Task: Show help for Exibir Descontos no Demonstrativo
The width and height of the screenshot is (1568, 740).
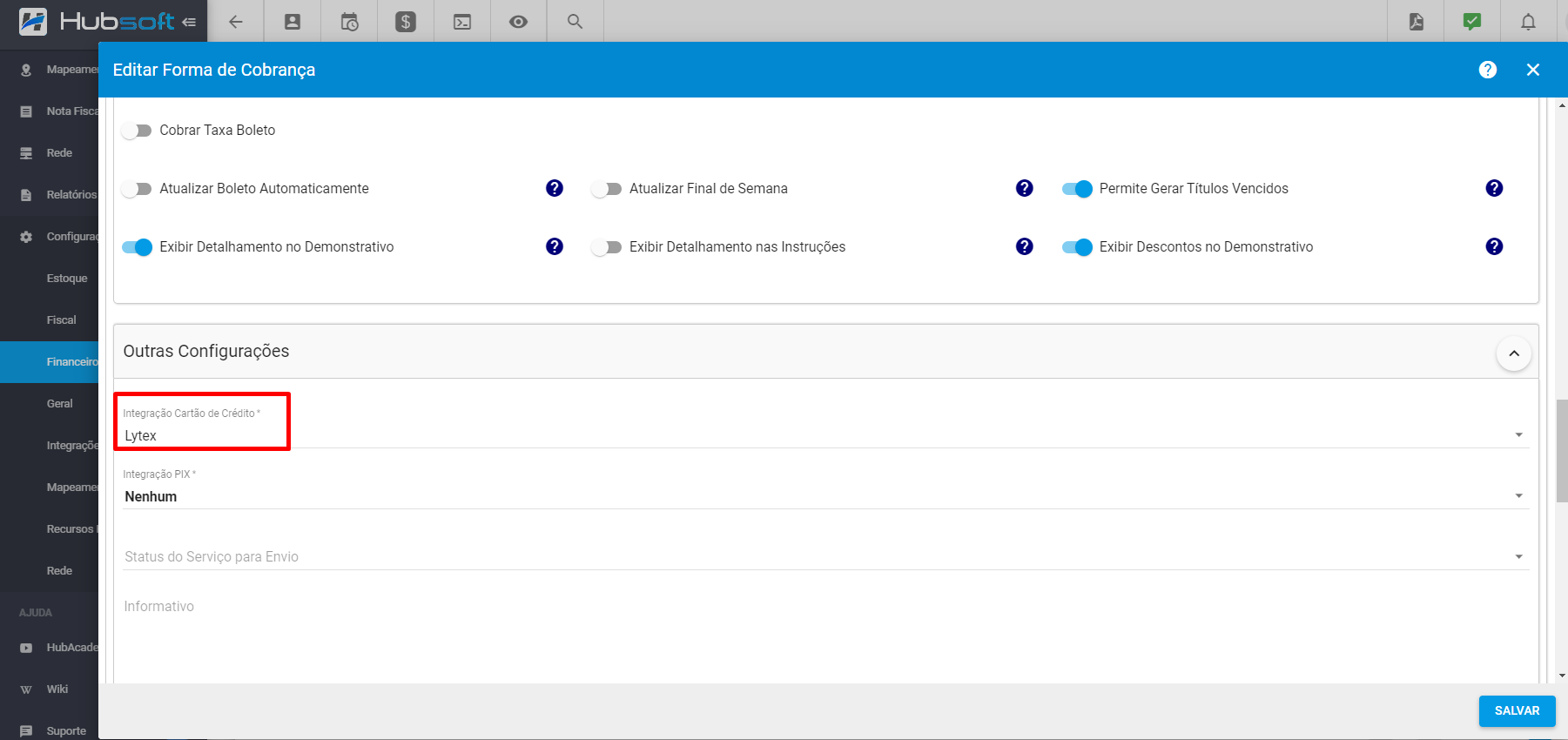Action: [1495, 246]
